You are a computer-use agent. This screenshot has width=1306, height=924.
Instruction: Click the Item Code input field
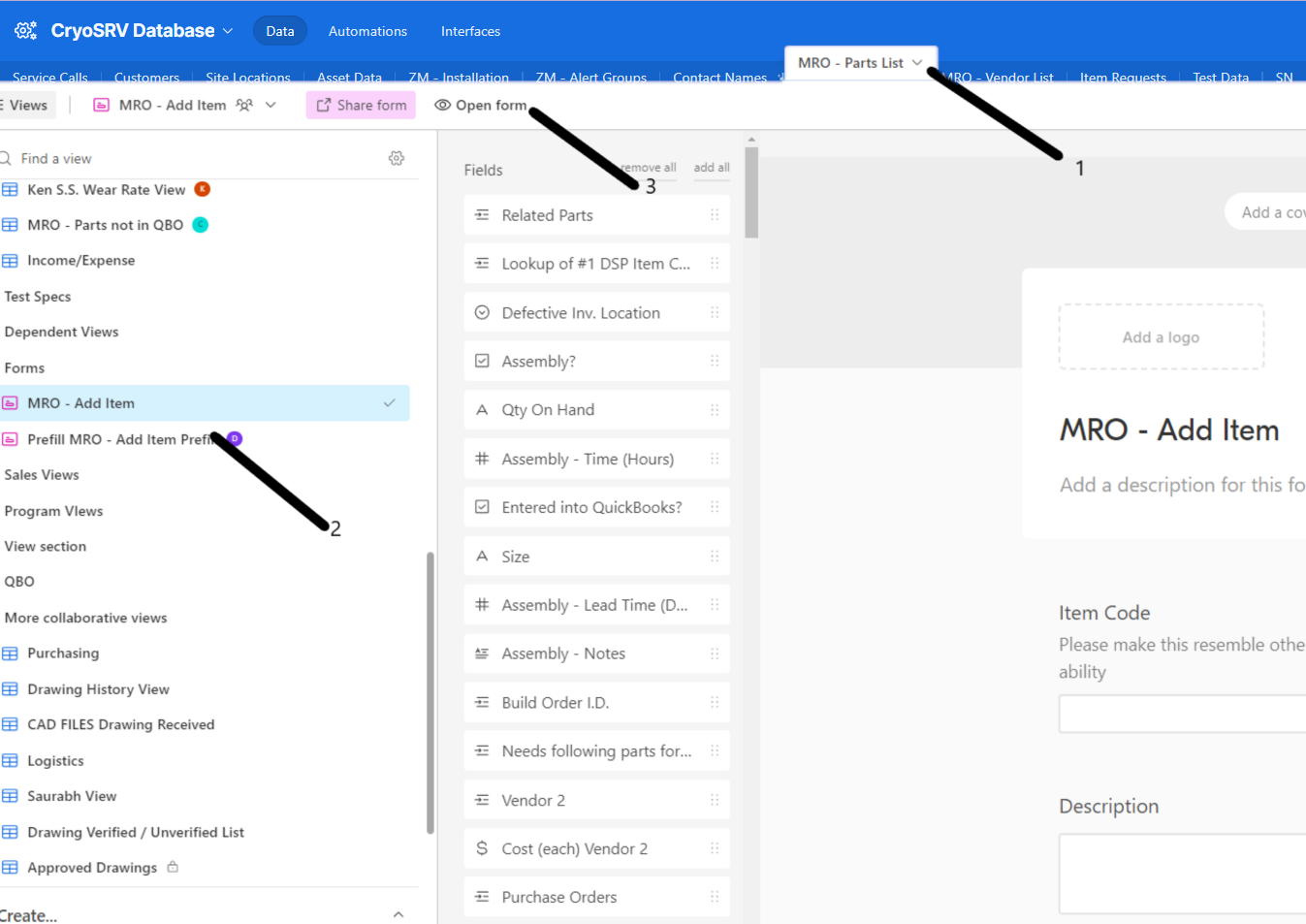pyautogui.click(x=1181, y=714)
